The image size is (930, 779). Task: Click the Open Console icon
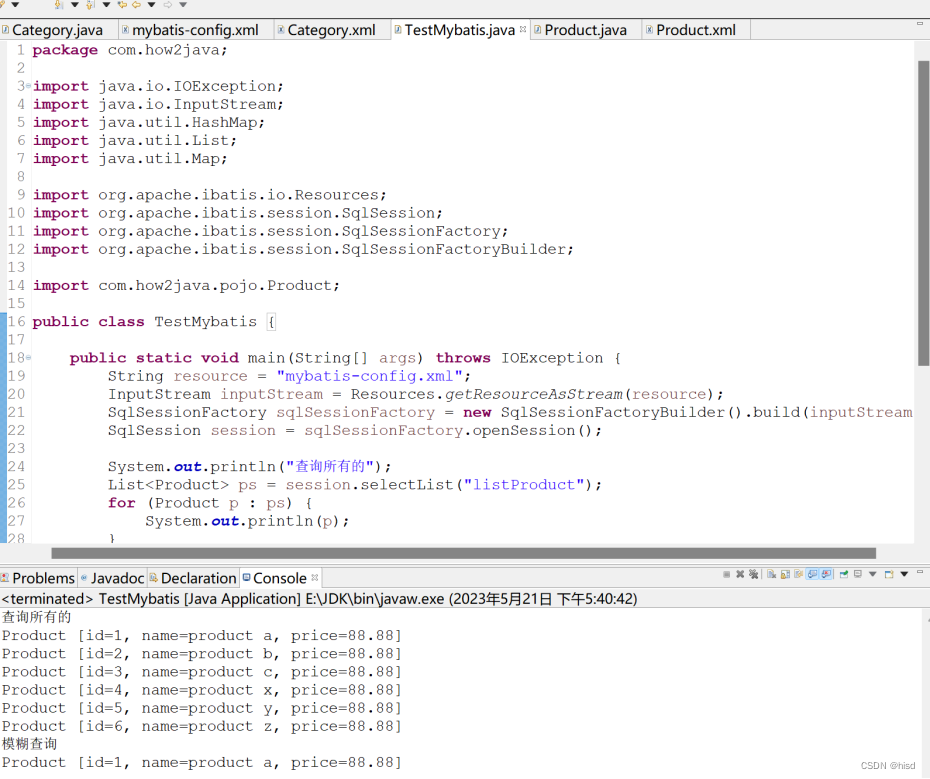[x=889, y=574]
